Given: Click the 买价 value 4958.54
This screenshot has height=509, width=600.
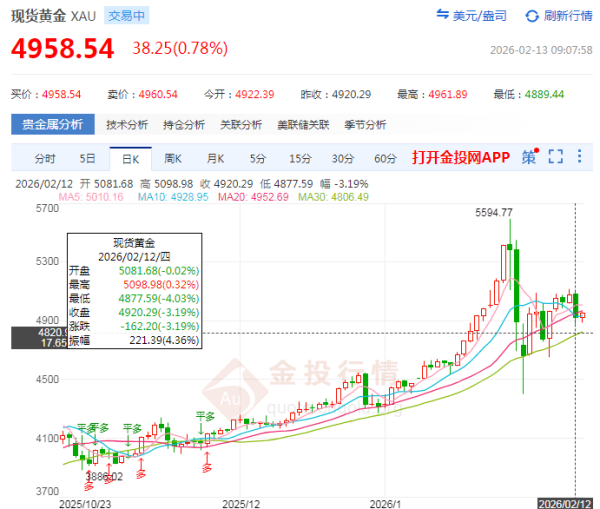Looking at the screenshot, I should coord(61,94).
